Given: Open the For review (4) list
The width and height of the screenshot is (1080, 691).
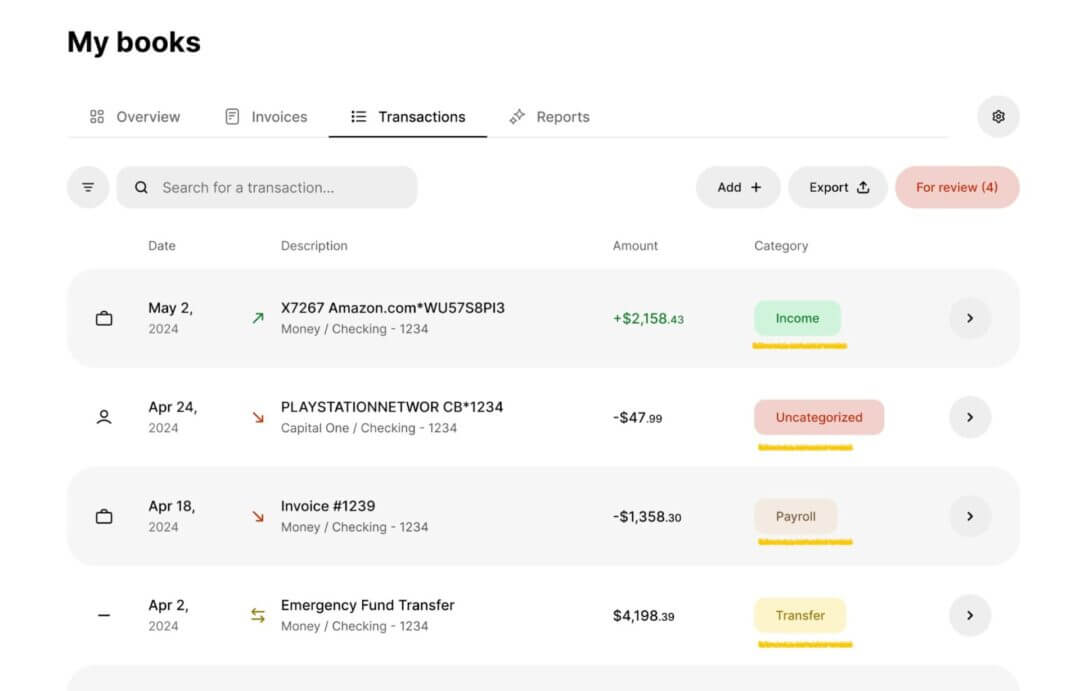Looking at the screenshot, I should [957, 187].
